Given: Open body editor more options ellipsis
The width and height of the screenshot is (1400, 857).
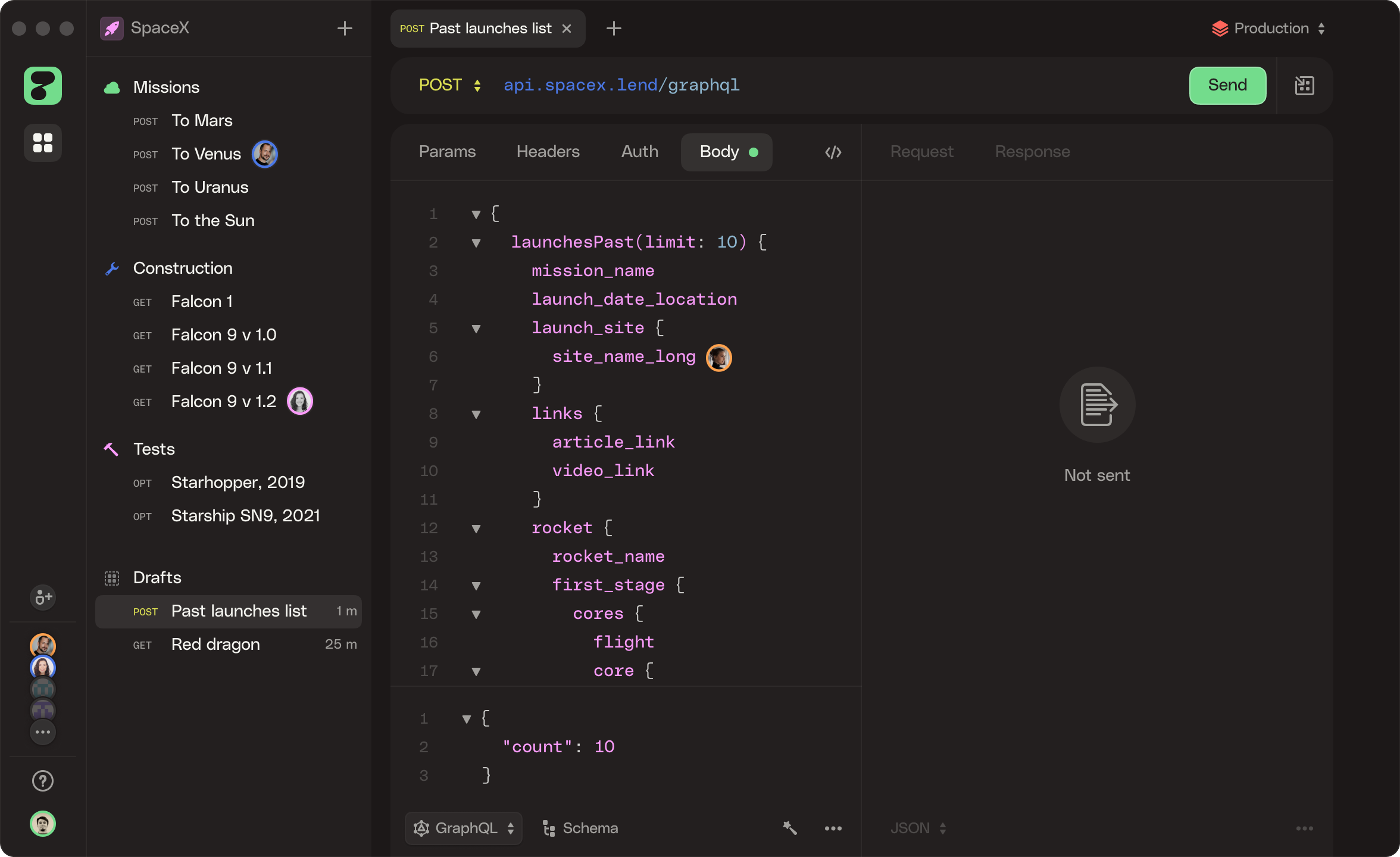Looking at the screenshot, I should point(833,828).
